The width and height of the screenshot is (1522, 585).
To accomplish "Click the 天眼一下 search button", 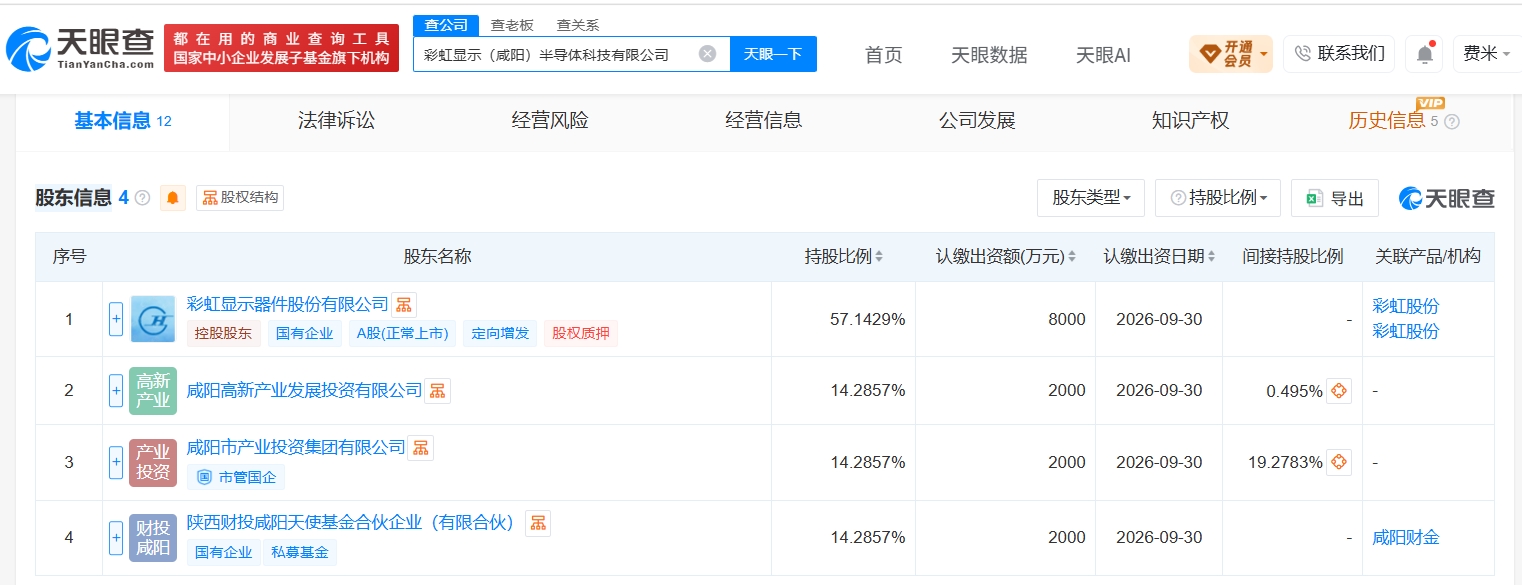I will [x=773, y=54].
